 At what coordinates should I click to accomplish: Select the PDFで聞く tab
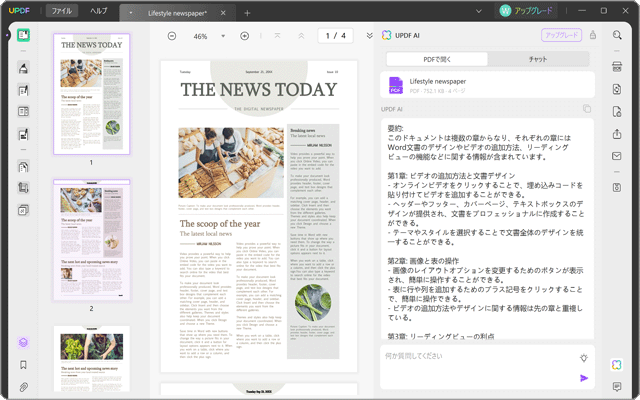point(435,60)
